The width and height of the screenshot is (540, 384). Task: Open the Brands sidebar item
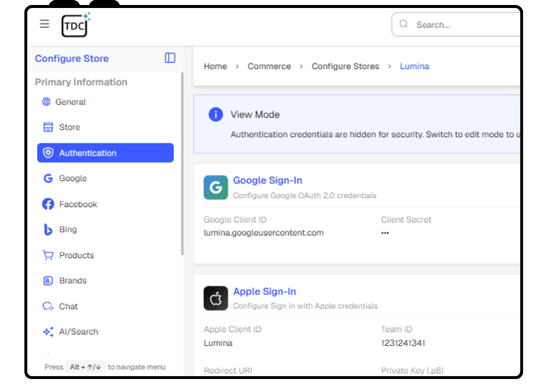click(x=105, y=281)
